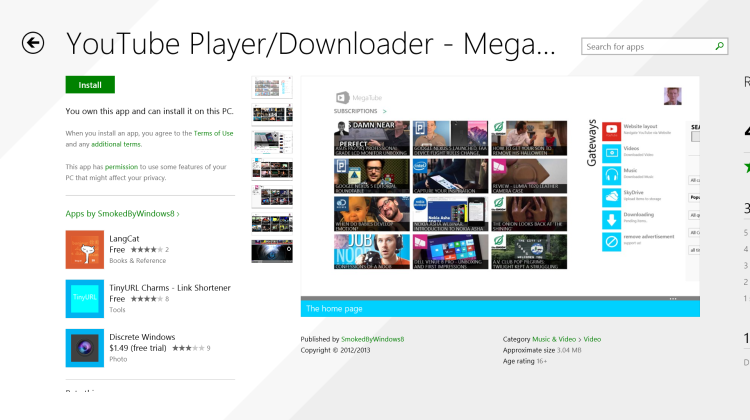Open the Music & Video category link
Viewport: 750px width, 420px height.
click(x=554, y=339)
